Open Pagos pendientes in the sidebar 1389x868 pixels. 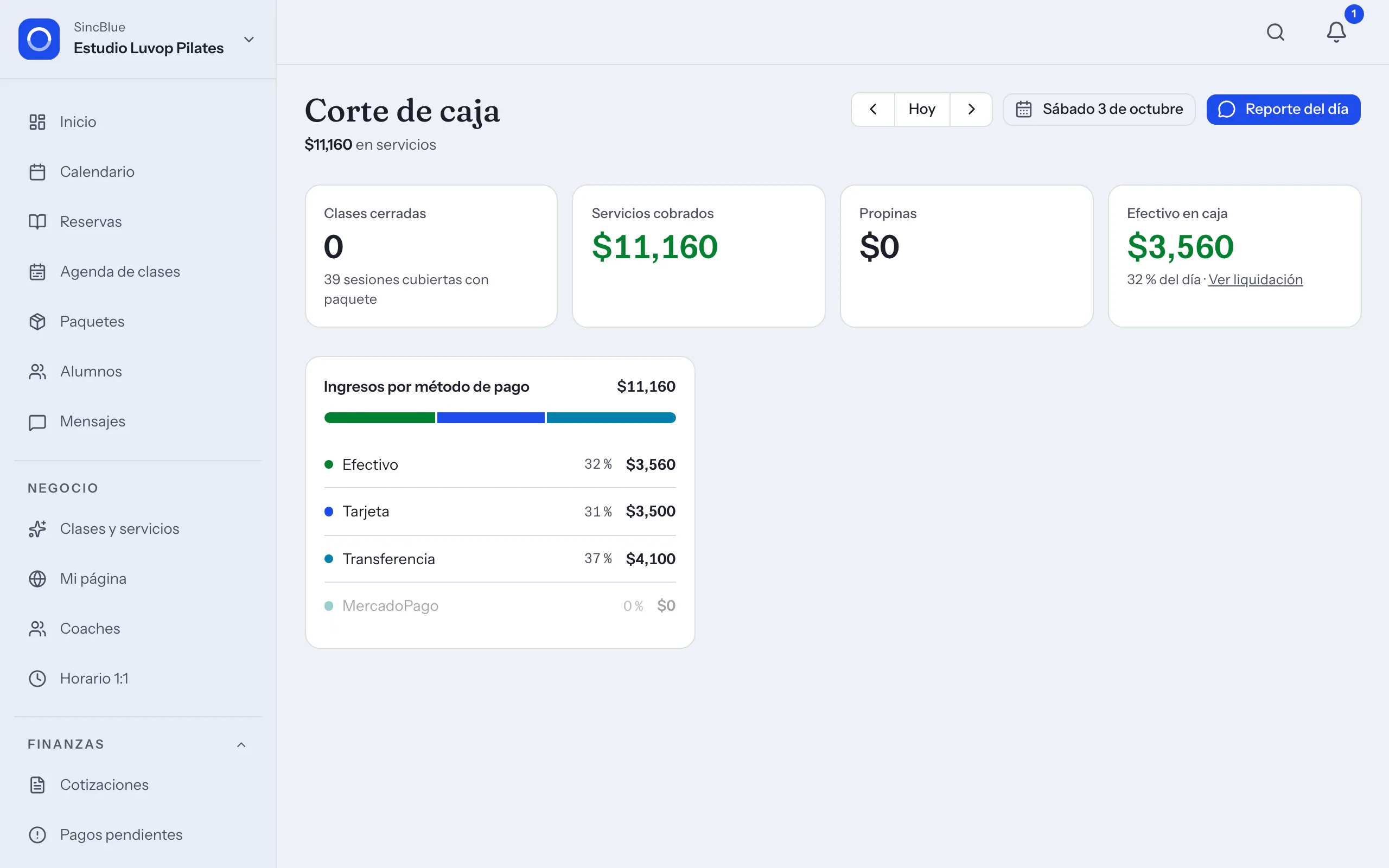coord(138,835)
